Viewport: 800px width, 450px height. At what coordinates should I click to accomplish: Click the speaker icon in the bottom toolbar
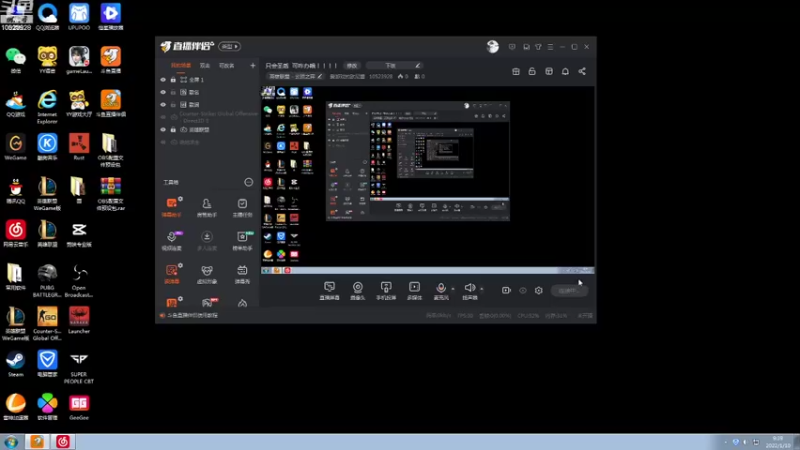coord(469,288)
